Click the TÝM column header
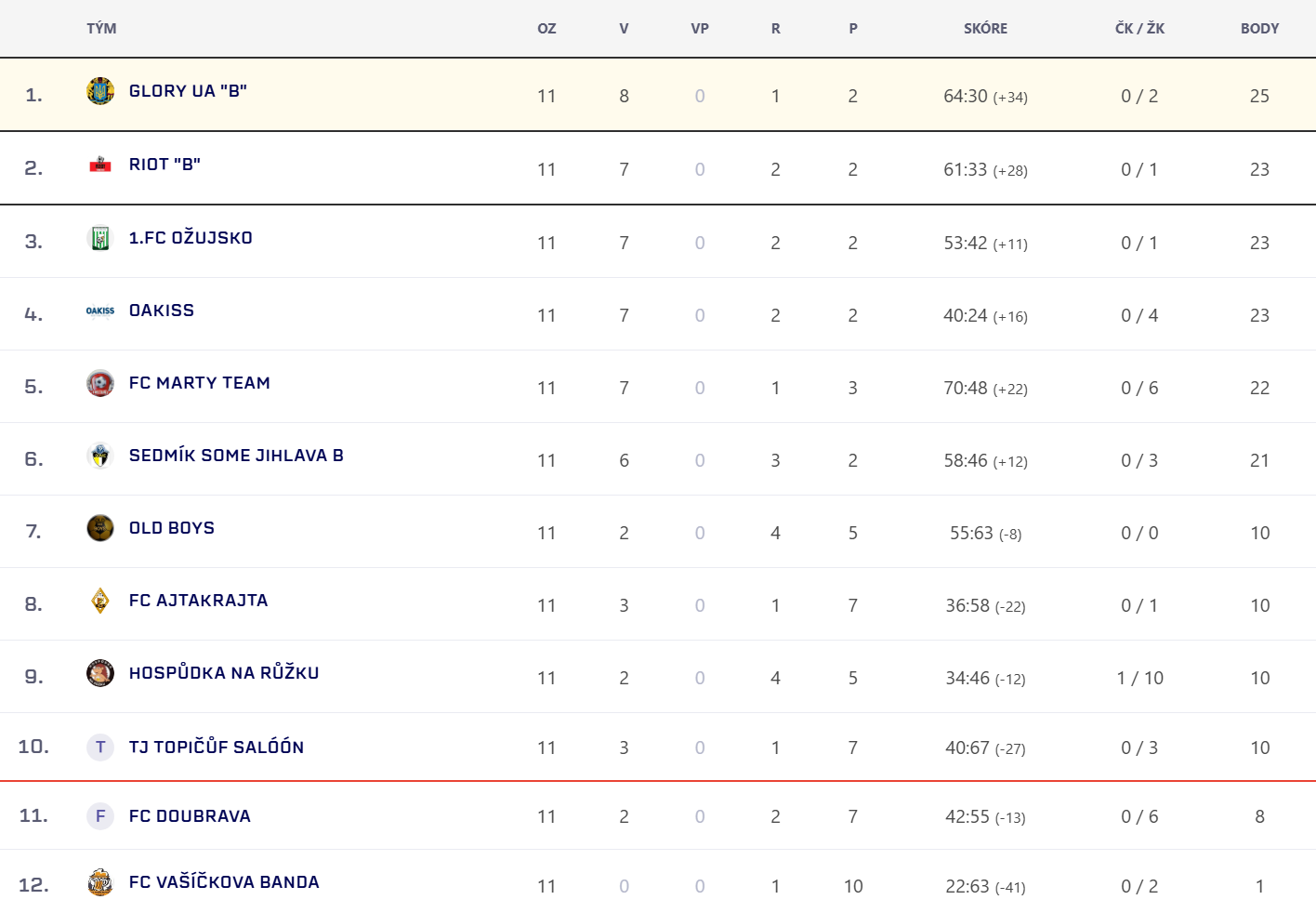 pos(101,29)
